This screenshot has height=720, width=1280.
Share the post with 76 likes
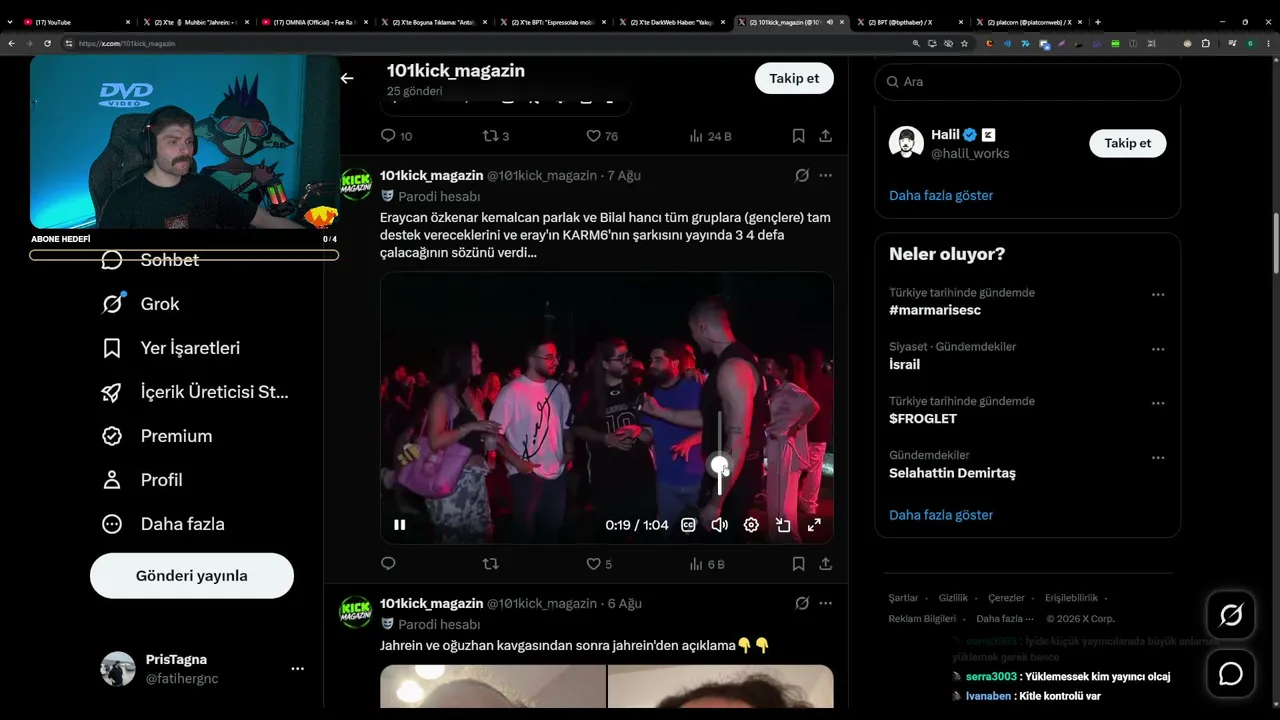pos(826,136)
